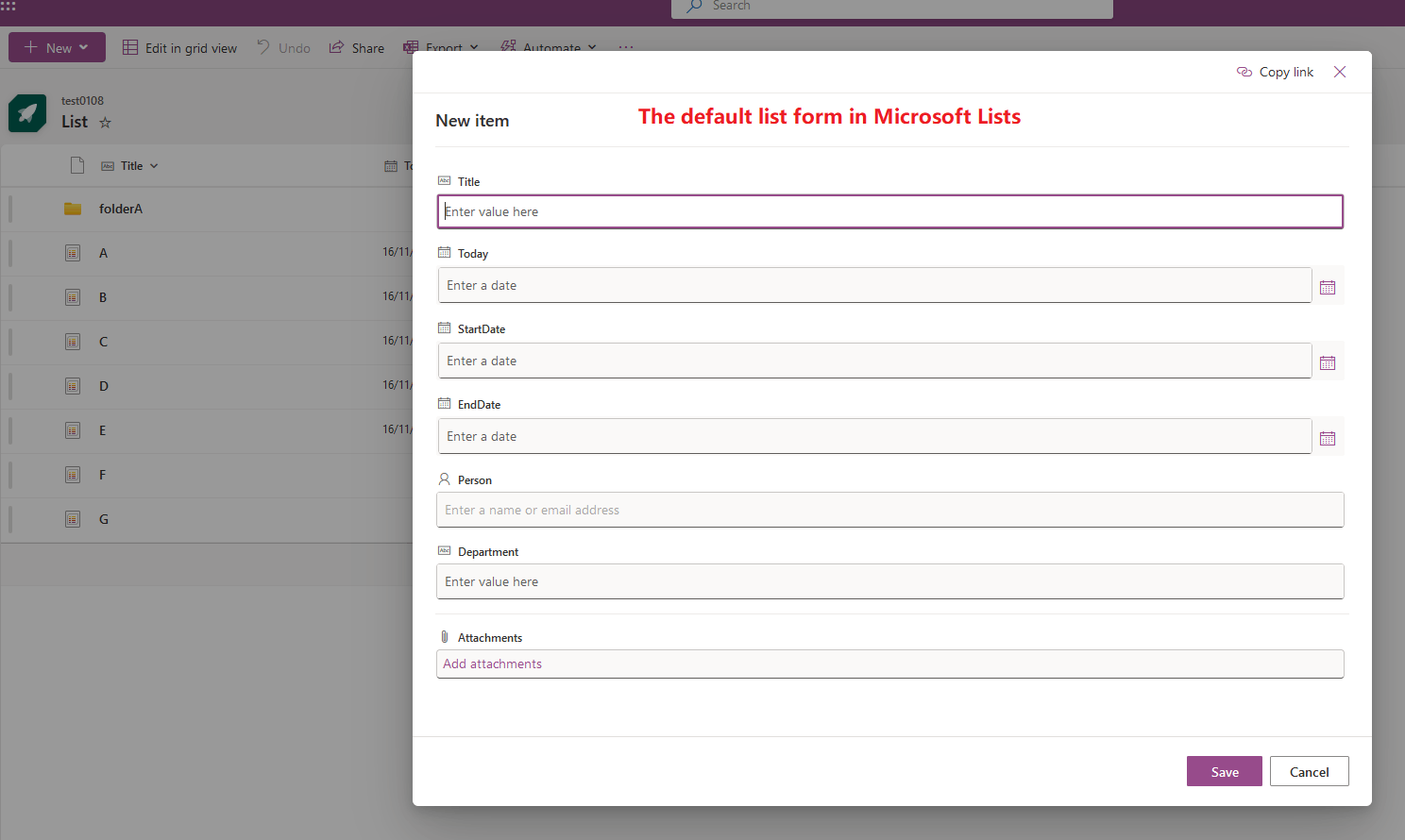Viewport: 1405px width, 840px height.
Task: Open the New item dropdown button
Action: (x=57, y=48)
